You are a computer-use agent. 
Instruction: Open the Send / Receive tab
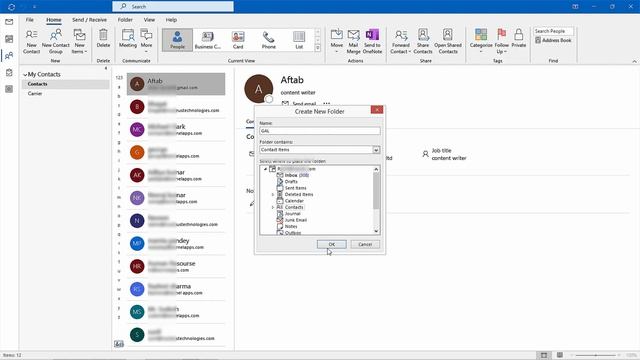[x=89, y=20]
